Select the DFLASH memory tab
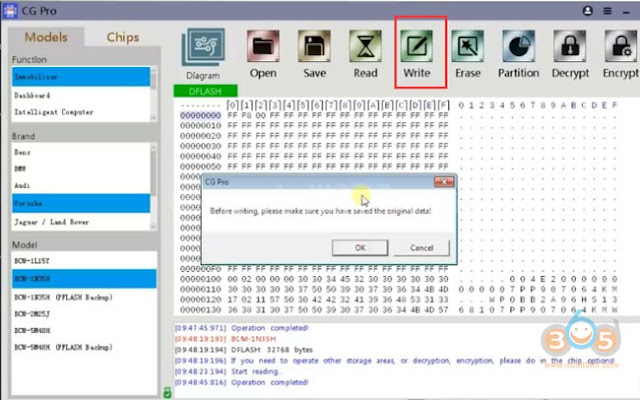640x400 pixels. (x=205, y=91)
